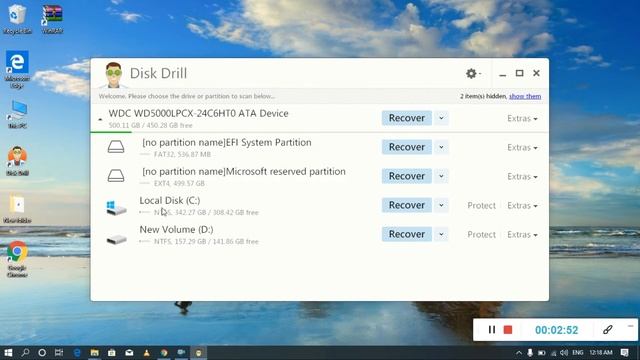Image resolution: width=640 pixels, height=360 pixels.
Task: Open the taskbar clock showing 12:18 AM
Action: click(x=601, y=353)
